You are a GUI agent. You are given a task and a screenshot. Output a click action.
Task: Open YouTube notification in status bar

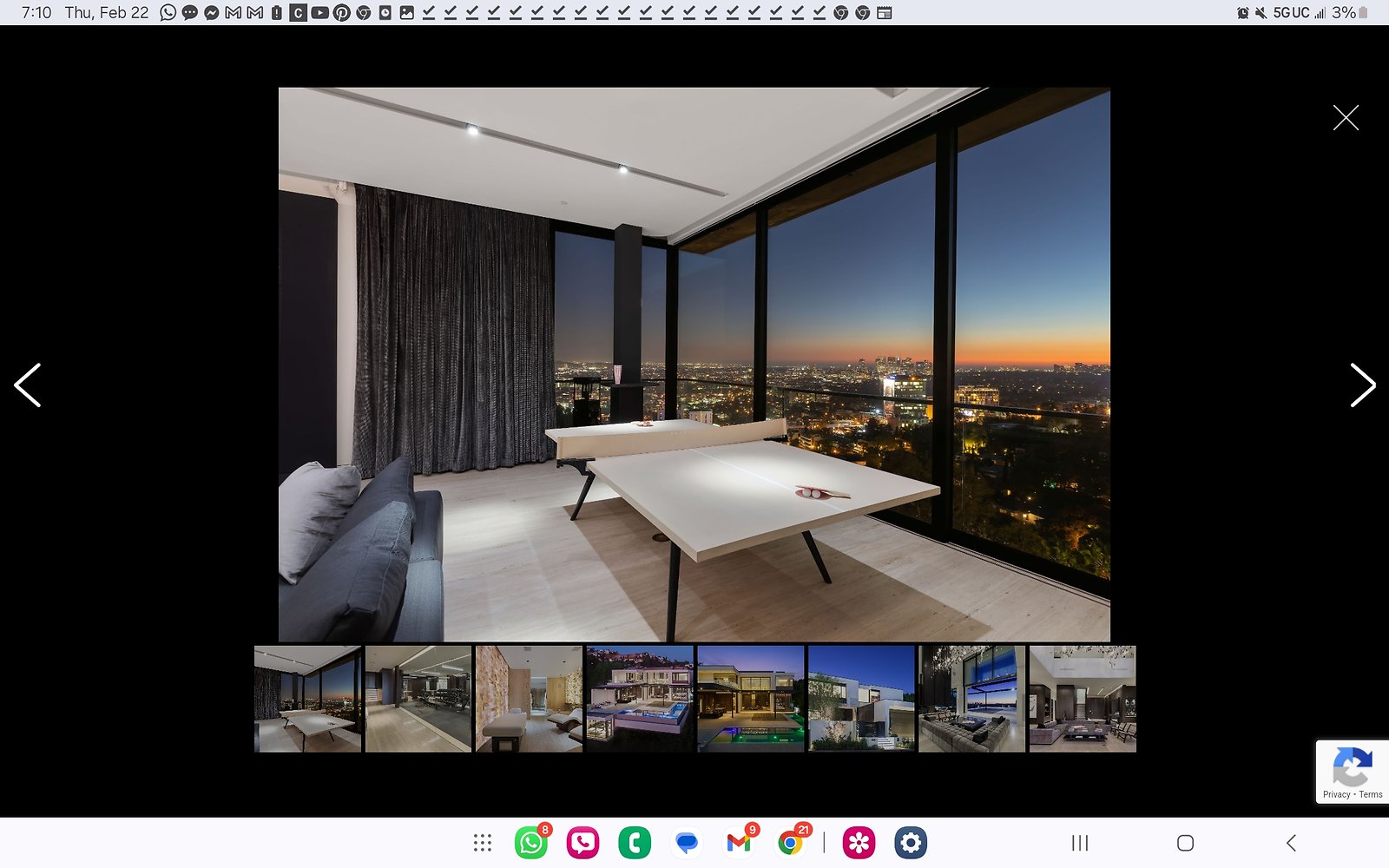click(x=319, y=12)
